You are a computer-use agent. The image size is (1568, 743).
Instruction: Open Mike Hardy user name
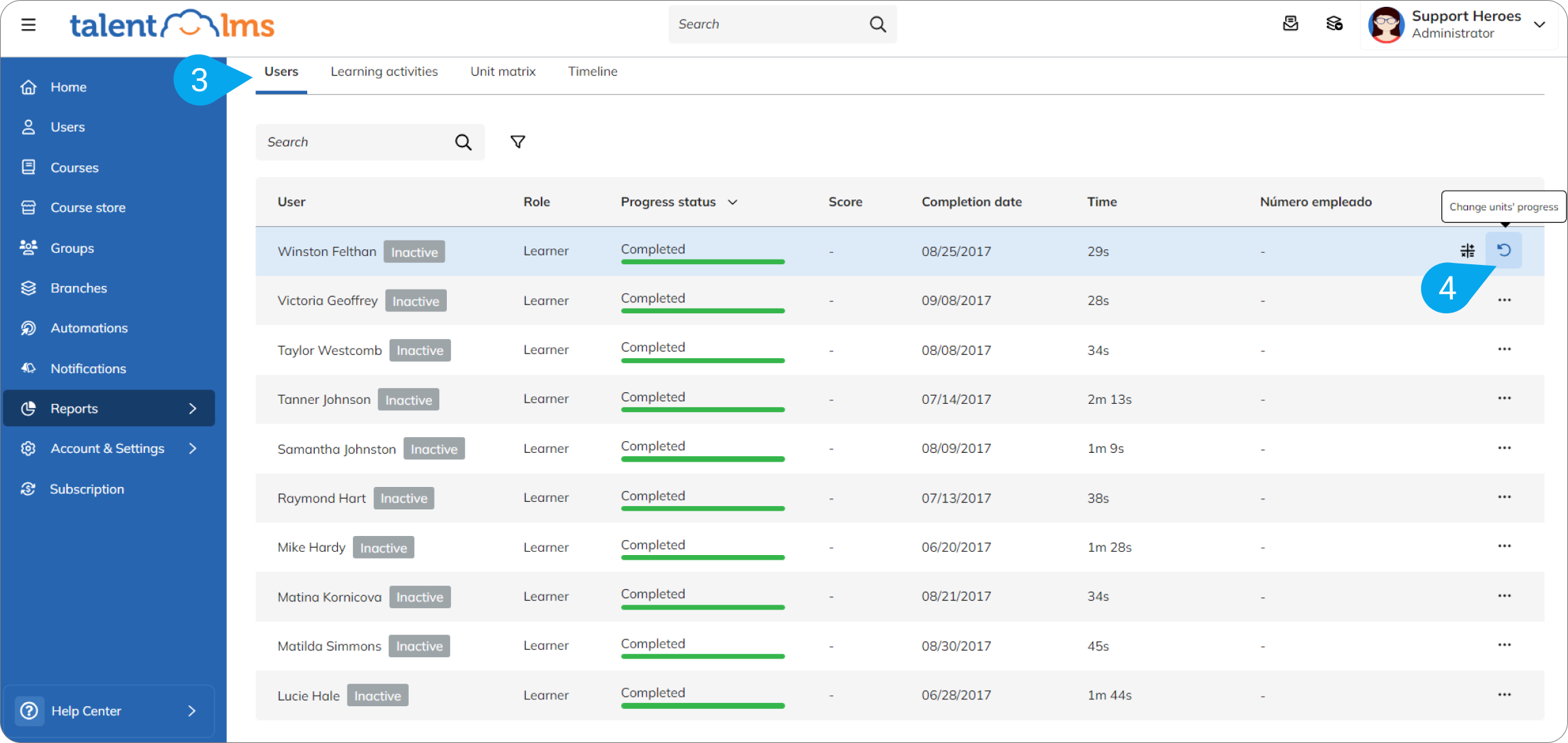(x=311, y=548)
